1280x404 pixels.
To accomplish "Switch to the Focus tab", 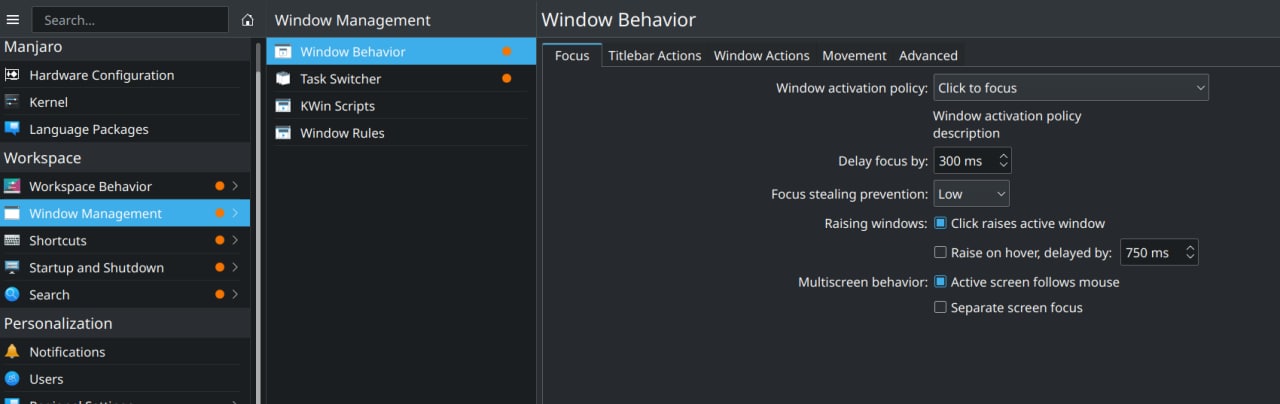I will pyautogui.click(x=572, y=55).
